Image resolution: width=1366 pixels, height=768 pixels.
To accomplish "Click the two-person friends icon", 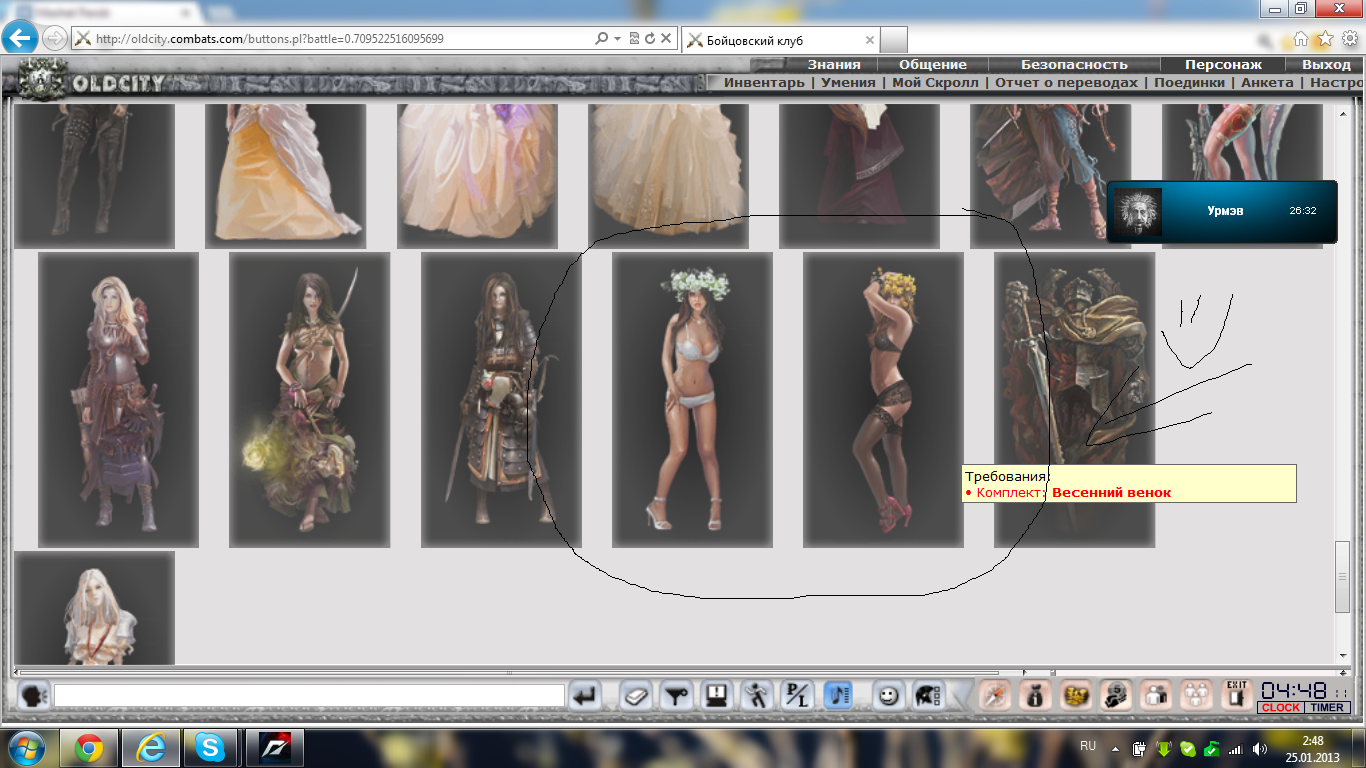I will (1157, 695).
